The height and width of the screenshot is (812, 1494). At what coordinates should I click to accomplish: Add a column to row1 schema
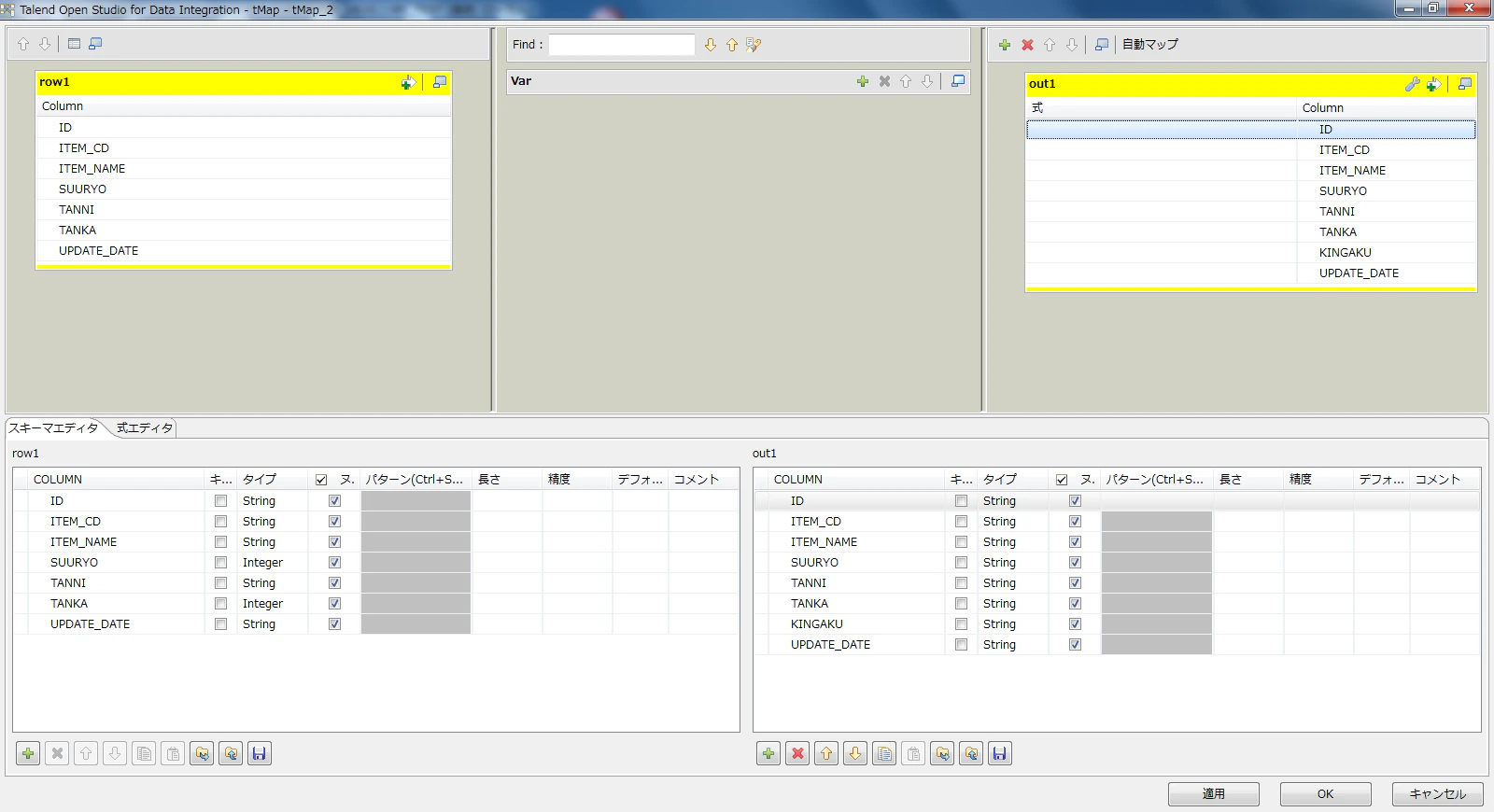[28, 753]
